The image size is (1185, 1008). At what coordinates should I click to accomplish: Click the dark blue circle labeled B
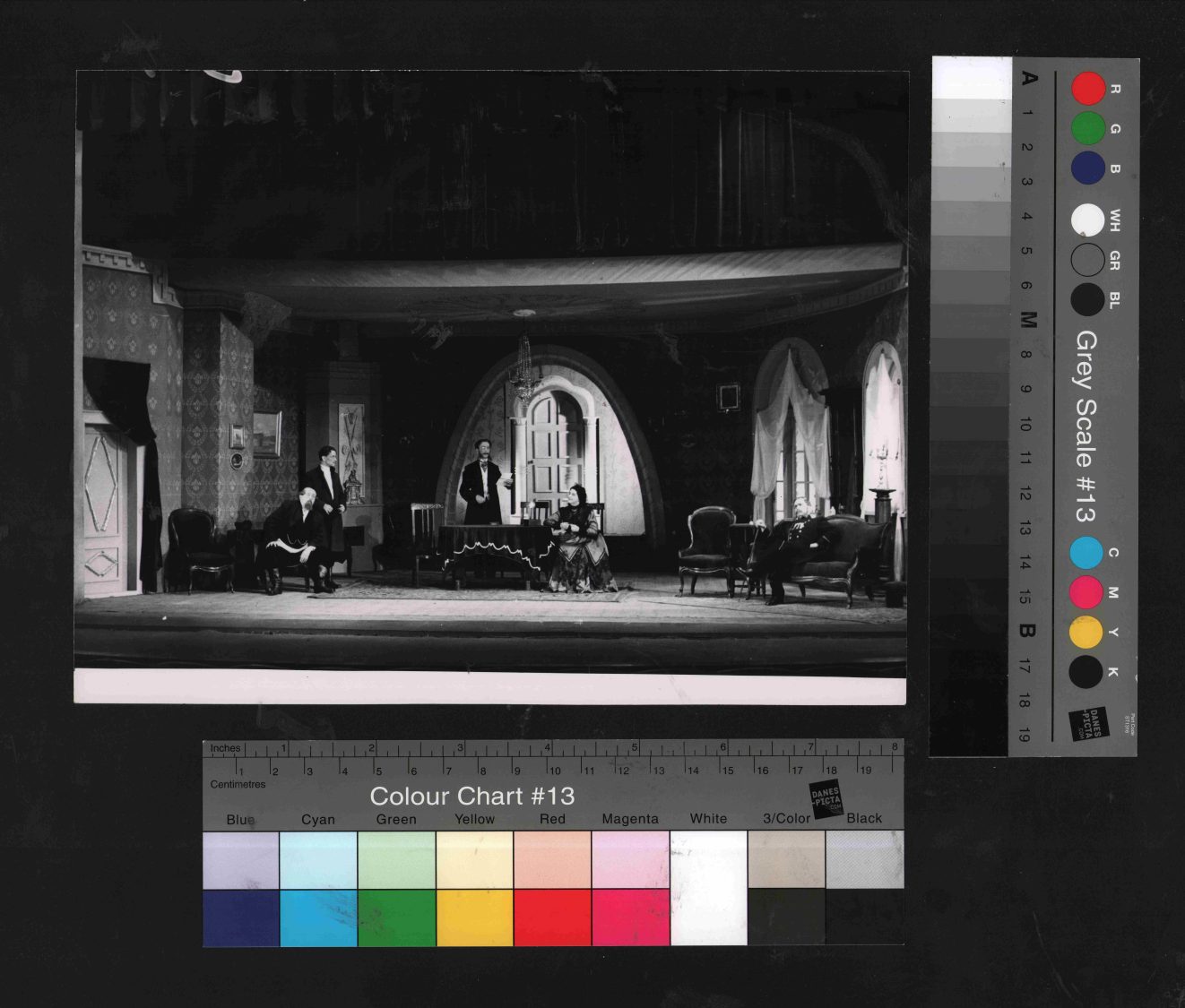pyautogui.click(x=1088, y=168)
